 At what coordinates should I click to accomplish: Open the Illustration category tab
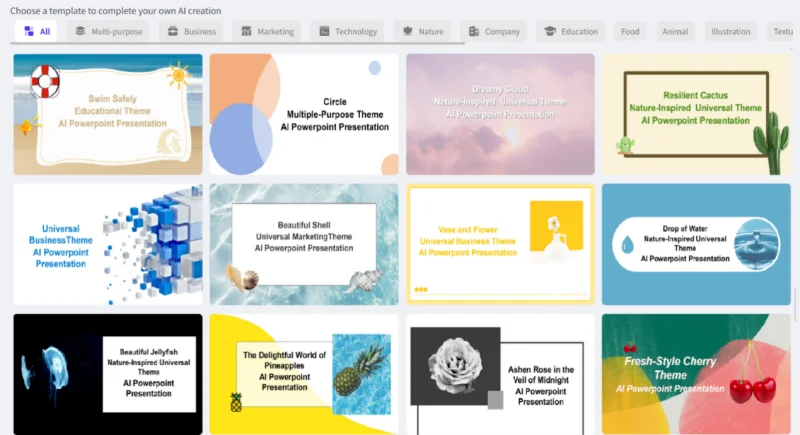click(x=731, y=31)
